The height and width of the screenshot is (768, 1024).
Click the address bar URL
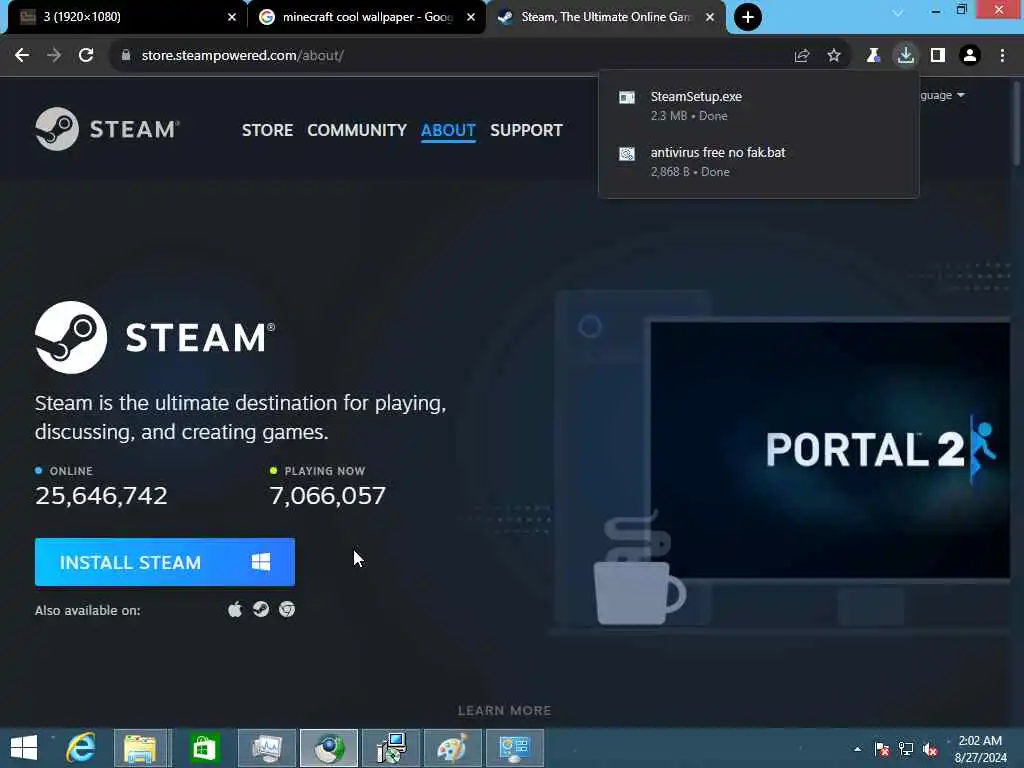[242, 56]
